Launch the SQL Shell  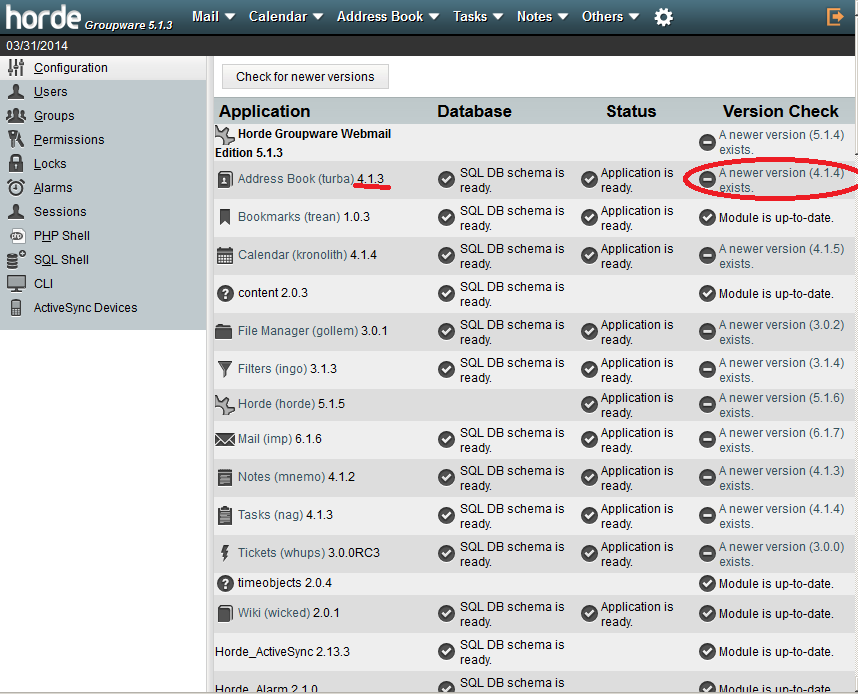(x=61, y=260)
